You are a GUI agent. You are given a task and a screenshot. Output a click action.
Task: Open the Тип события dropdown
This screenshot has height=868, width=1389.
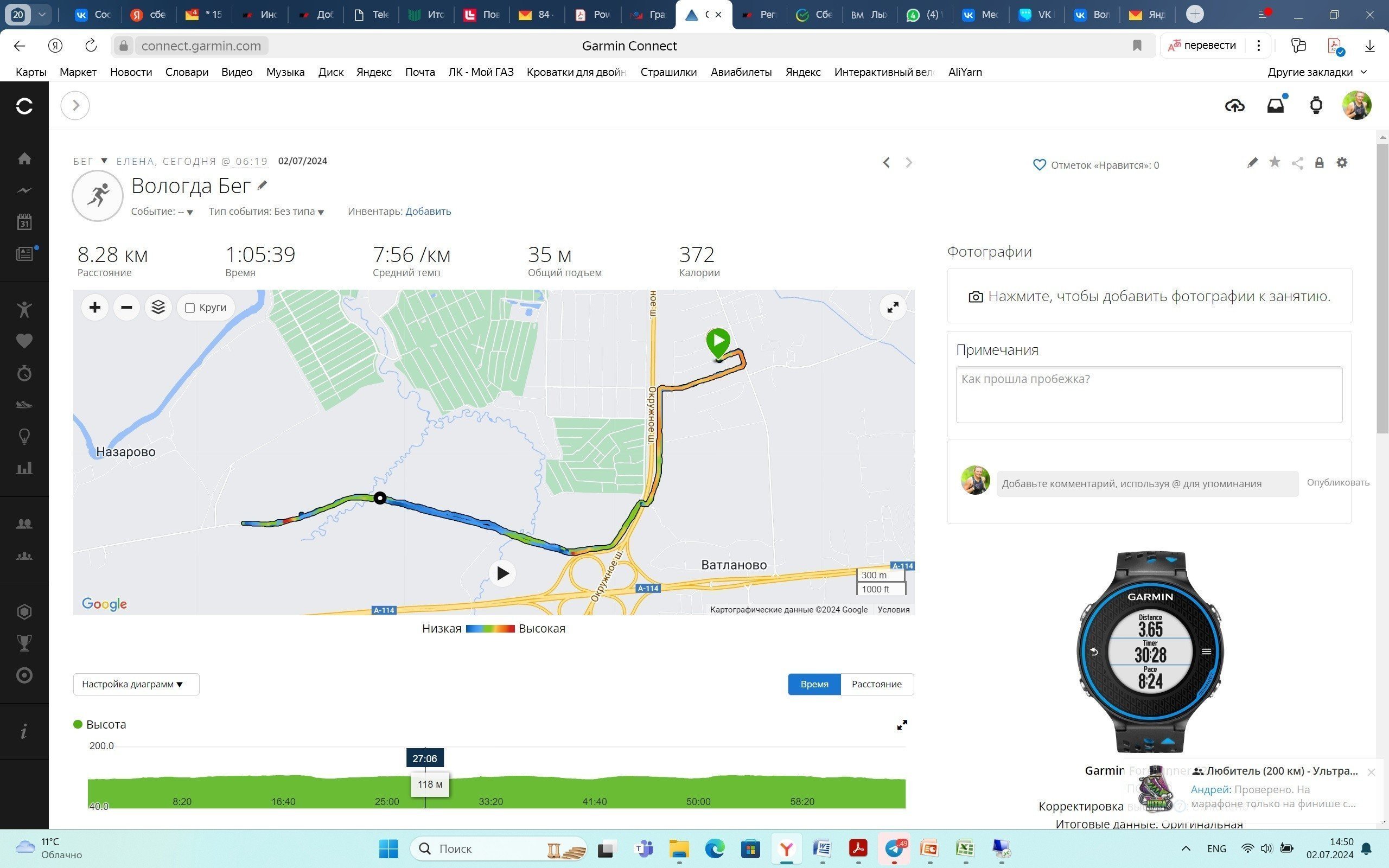point(266,211)
